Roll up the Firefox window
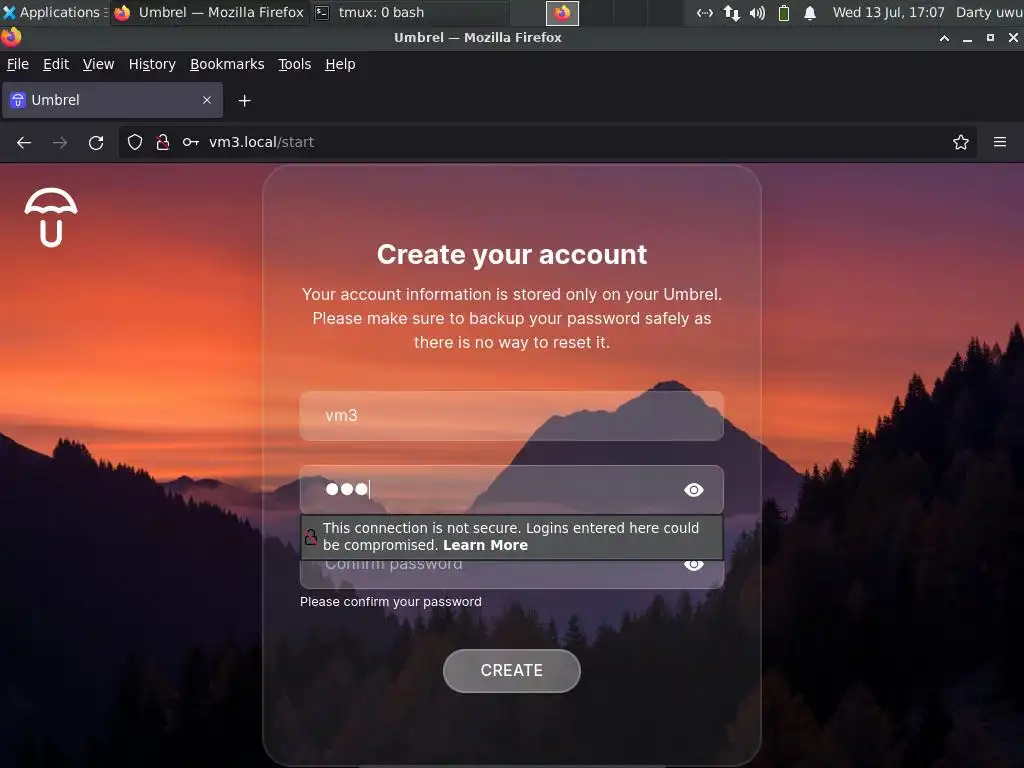This screenshot has height=768, width=1024. coord(944,38)
